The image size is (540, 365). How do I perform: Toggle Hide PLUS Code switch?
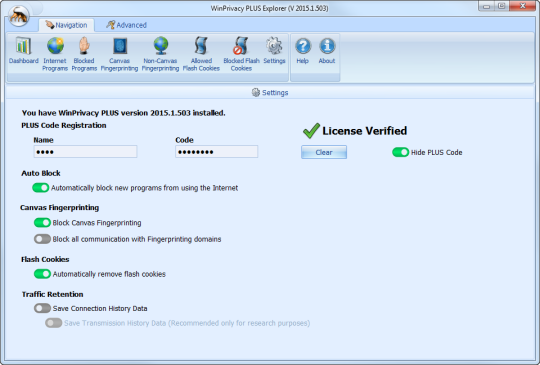(400, 152)
